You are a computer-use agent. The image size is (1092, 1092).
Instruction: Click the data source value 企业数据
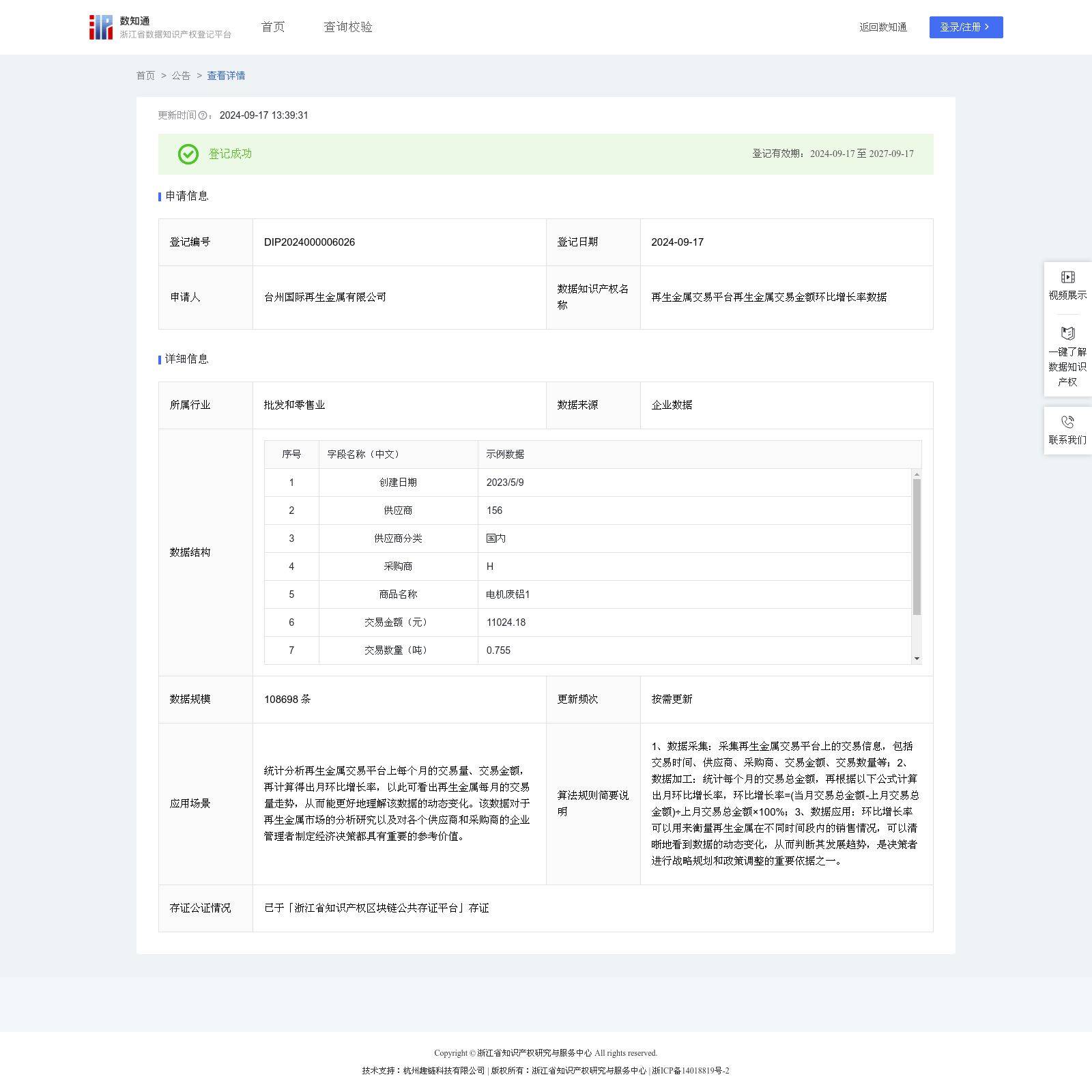coord(672,405)
